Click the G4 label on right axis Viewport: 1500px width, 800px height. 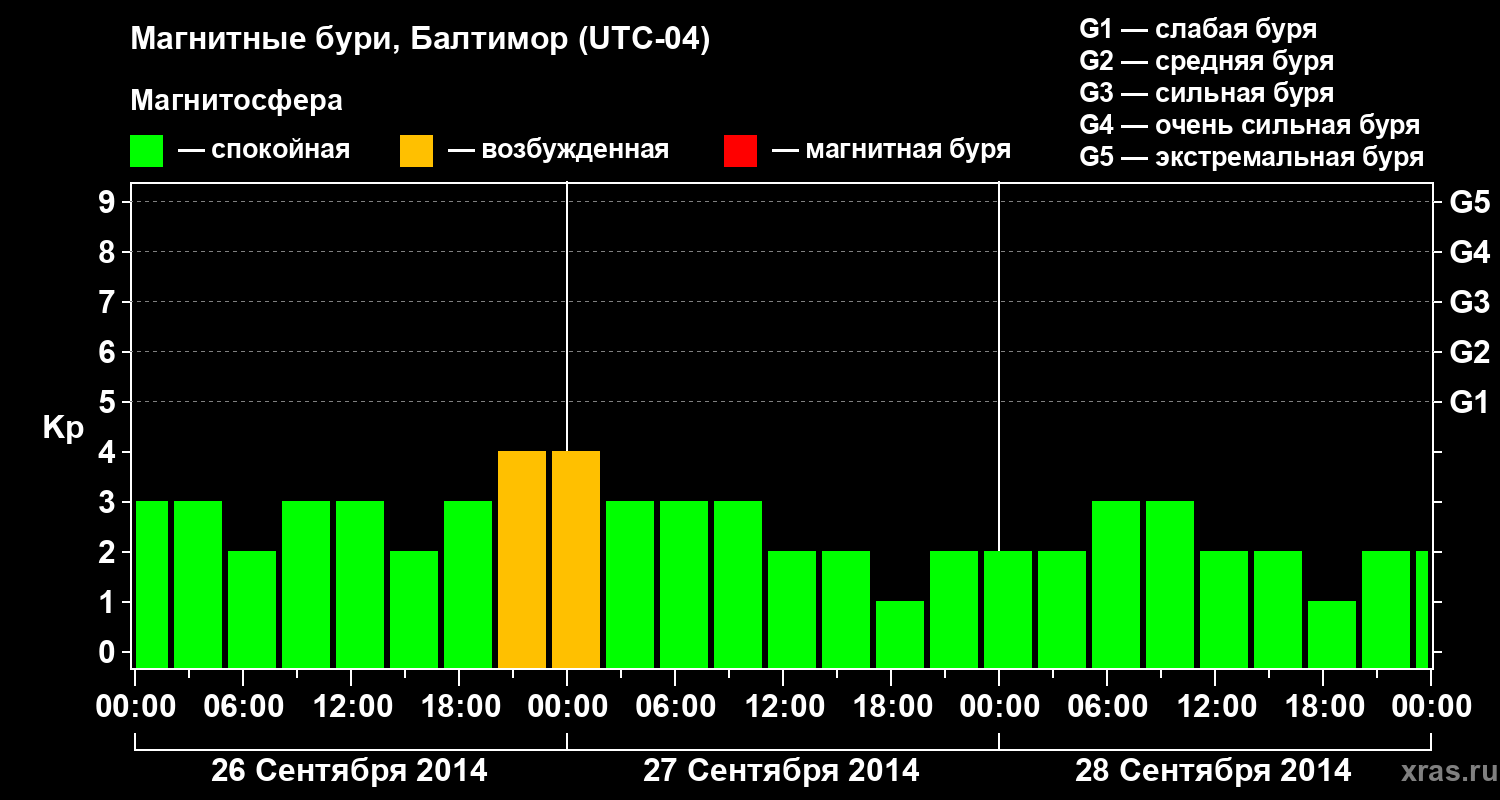click(1469, 252)
